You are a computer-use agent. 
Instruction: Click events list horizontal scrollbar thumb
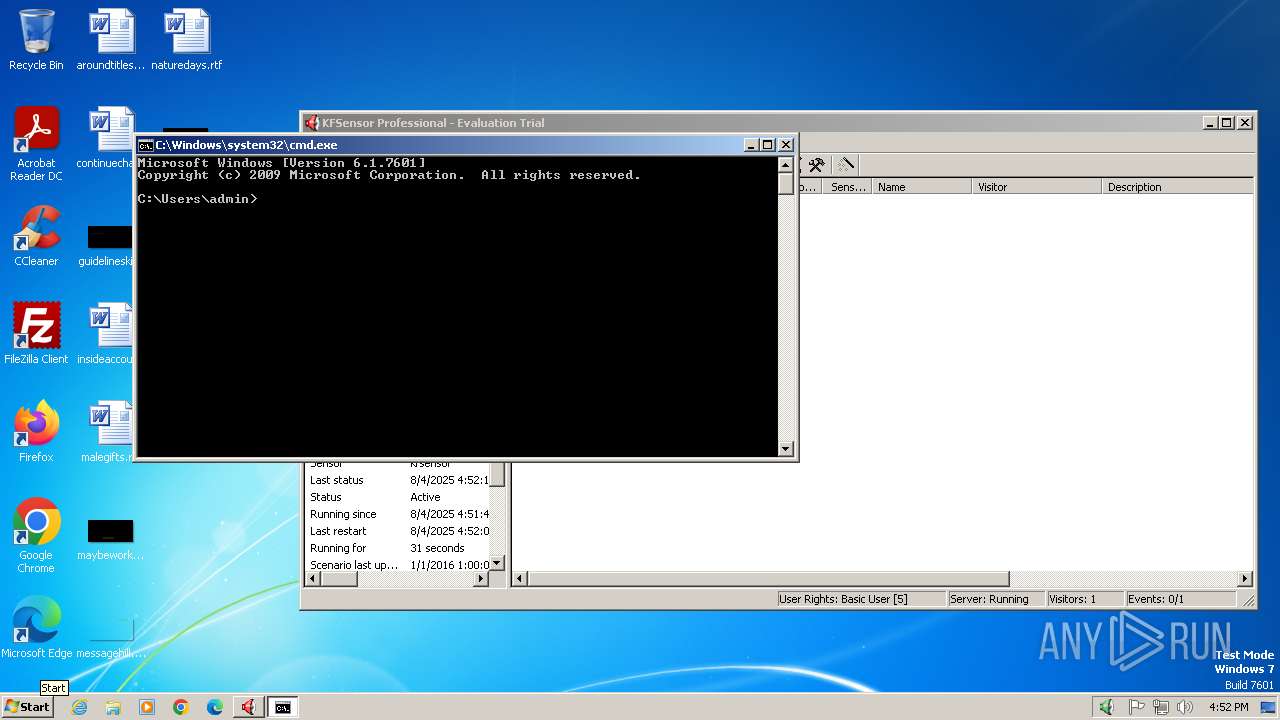[768, 579]
